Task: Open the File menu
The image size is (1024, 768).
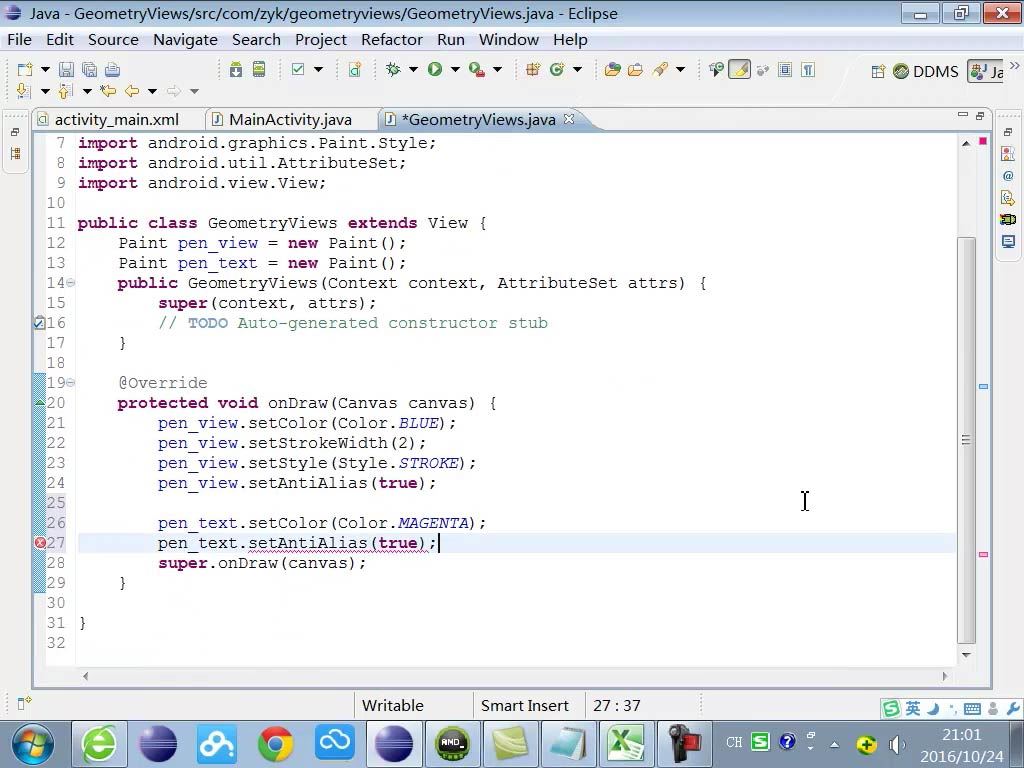Action: (19, 40)
